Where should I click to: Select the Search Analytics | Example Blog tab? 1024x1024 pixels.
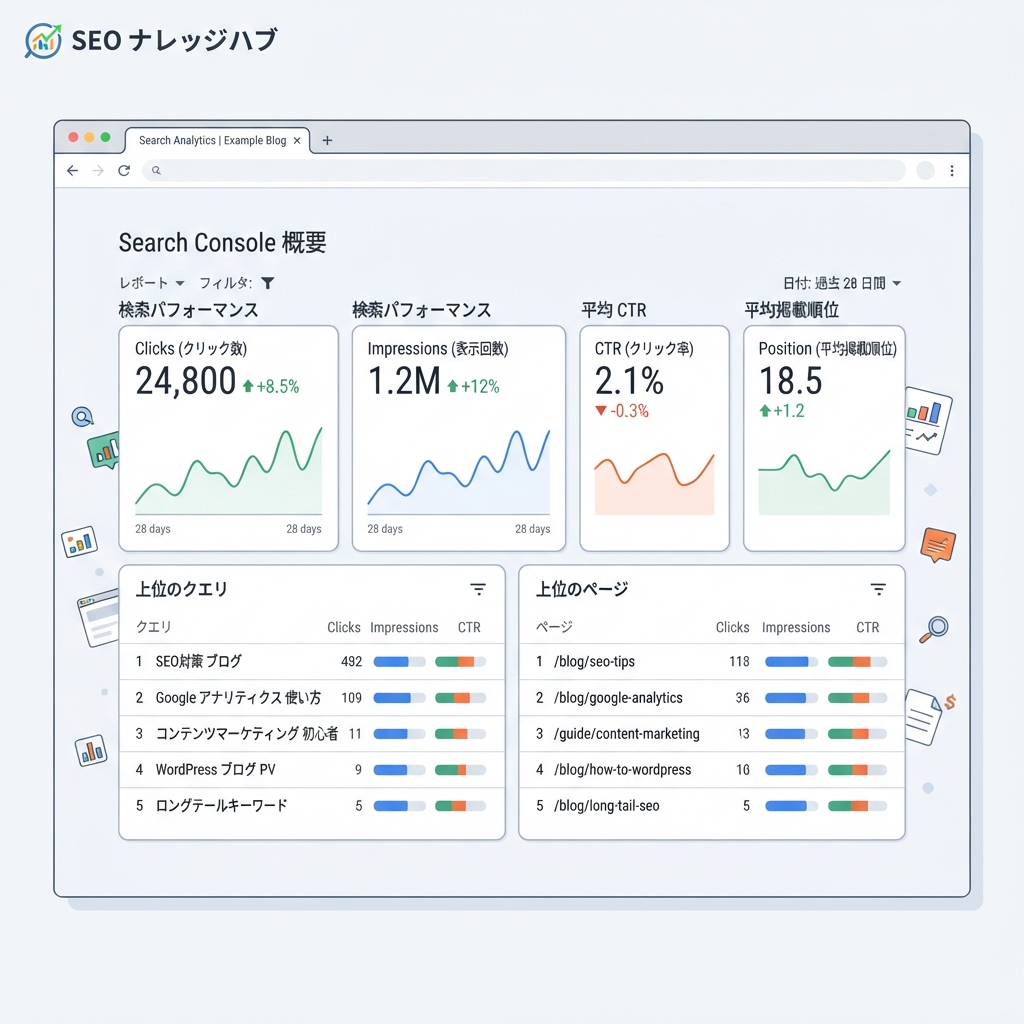click(x=217, y=140)
